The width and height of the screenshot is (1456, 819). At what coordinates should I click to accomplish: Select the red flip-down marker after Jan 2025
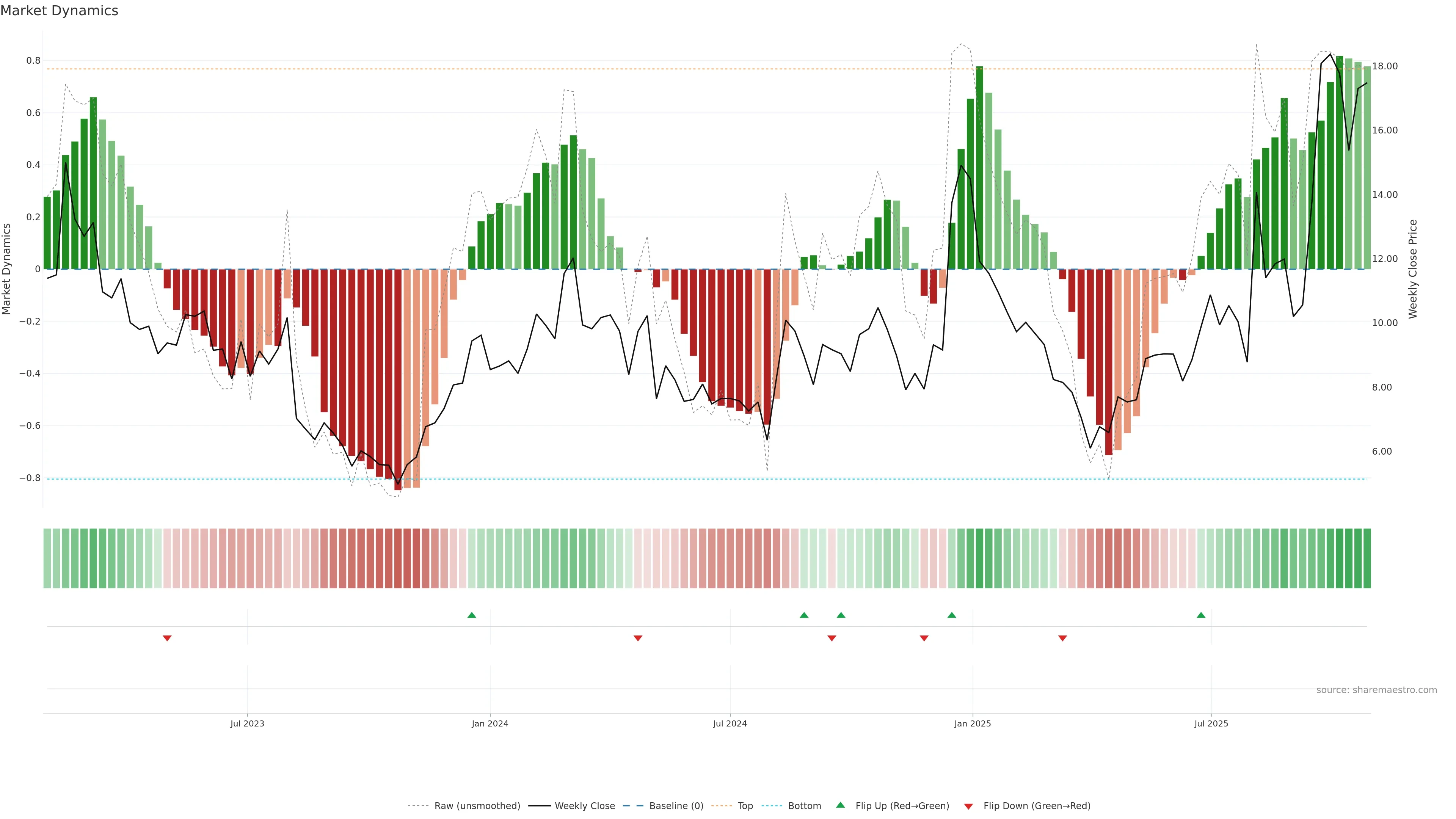(1062, 638)
